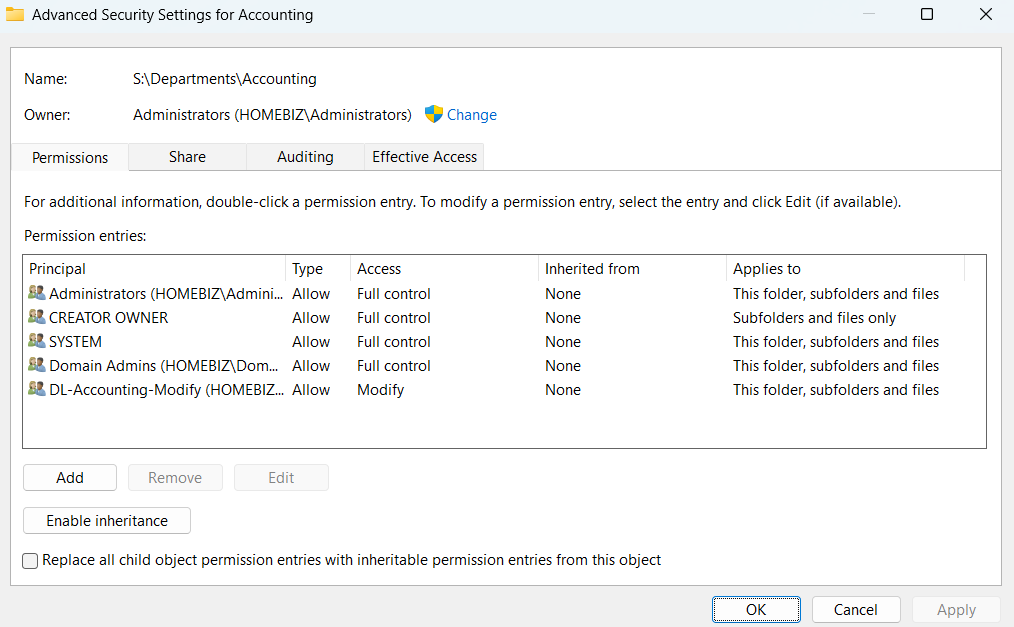Image resolution: width=1014 pixels, height=627 pixels.
Task: Click the group icon for Domain Admins
Action: click(x=37, y=365)
